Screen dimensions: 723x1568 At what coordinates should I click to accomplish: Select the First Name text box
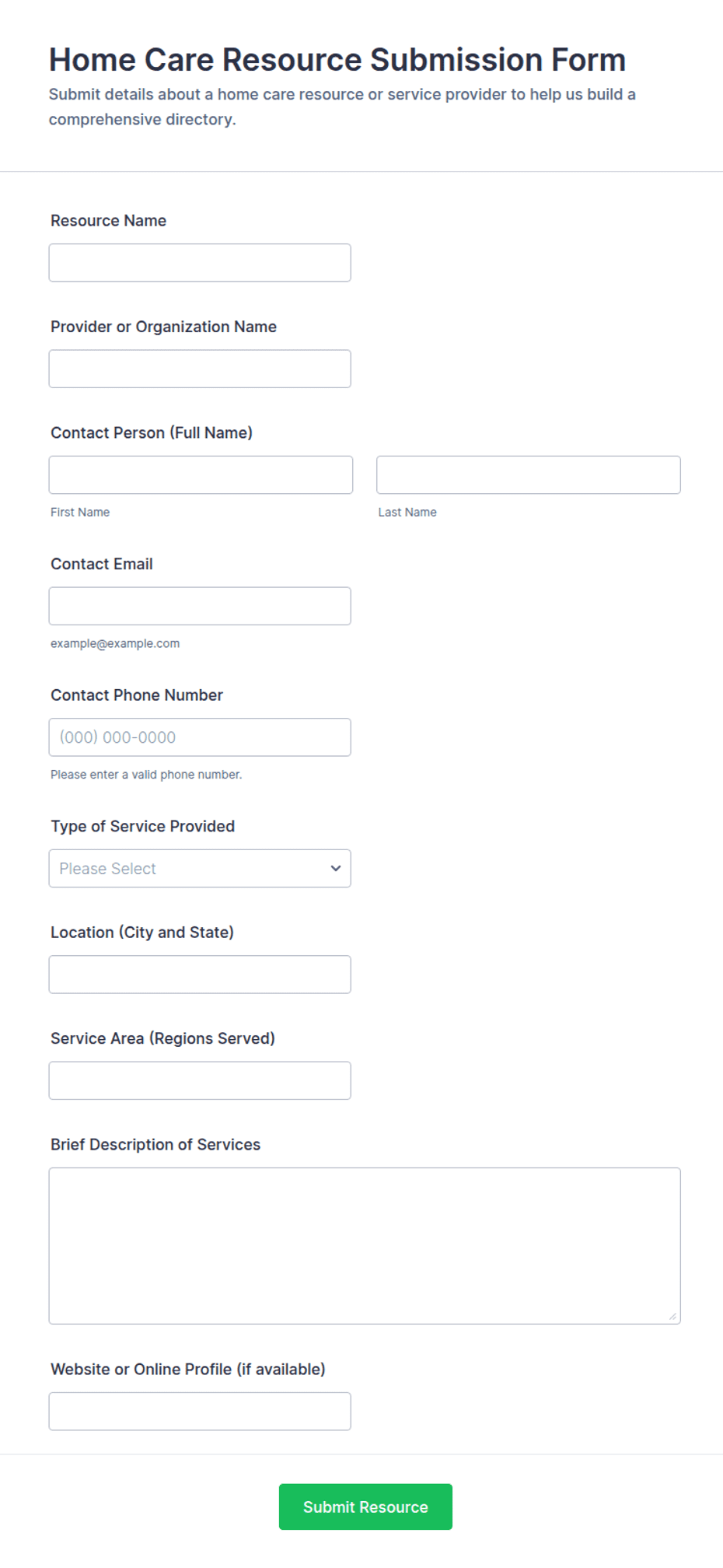click(201, 474)
